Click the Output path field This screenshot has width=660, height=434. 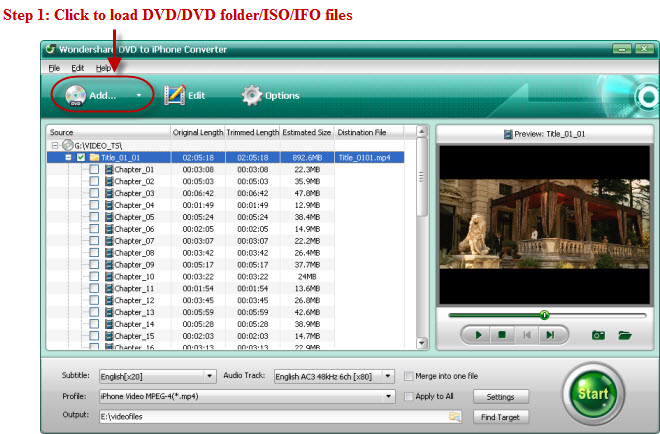274,417
